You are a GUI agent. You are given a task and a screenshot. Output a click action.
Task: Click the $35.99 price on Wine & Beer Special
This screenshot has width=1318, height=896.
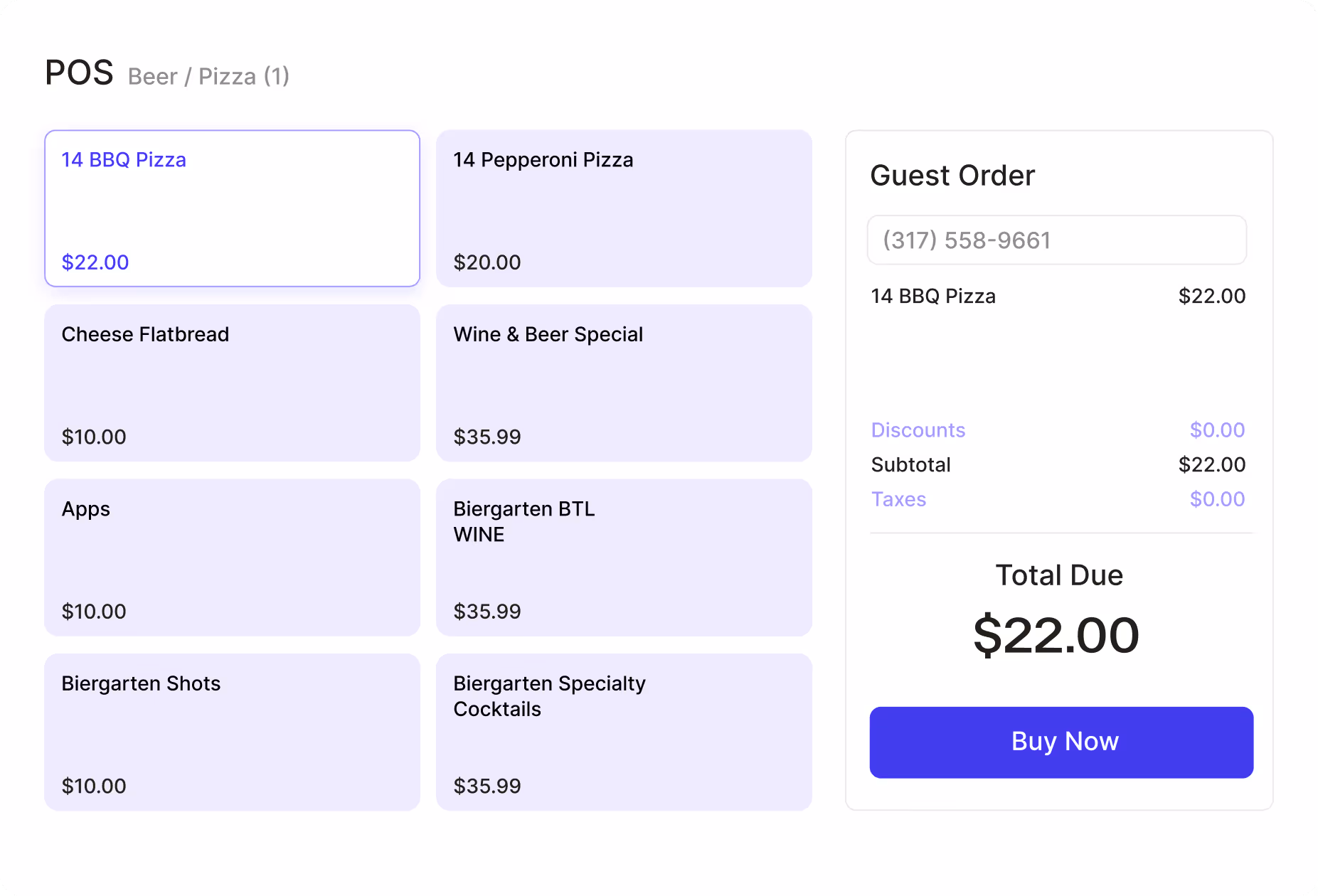click(487, 437)
